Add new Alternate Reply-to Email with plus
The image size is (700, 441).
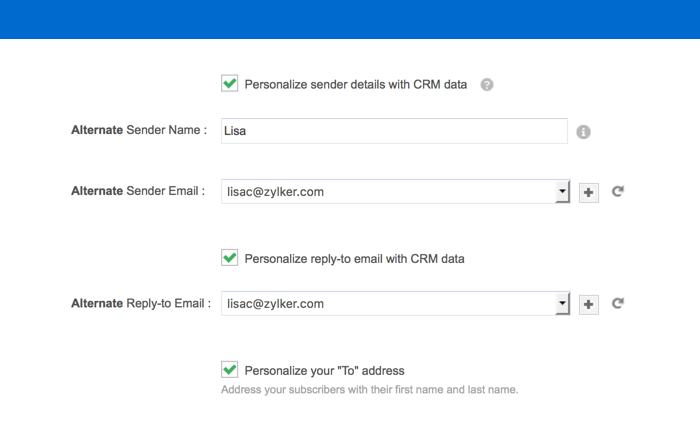point(589,304)
